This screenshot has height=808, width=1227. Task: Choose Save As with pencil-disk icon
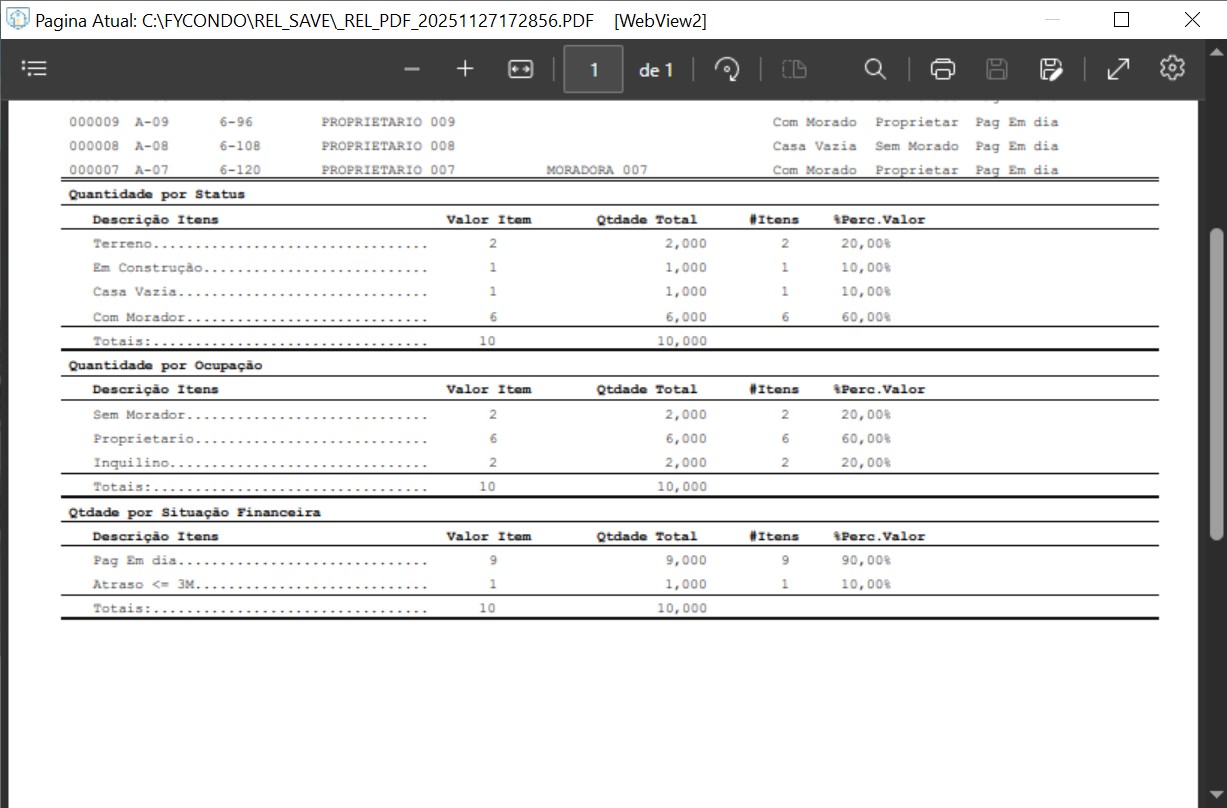tap(1050, 69)
